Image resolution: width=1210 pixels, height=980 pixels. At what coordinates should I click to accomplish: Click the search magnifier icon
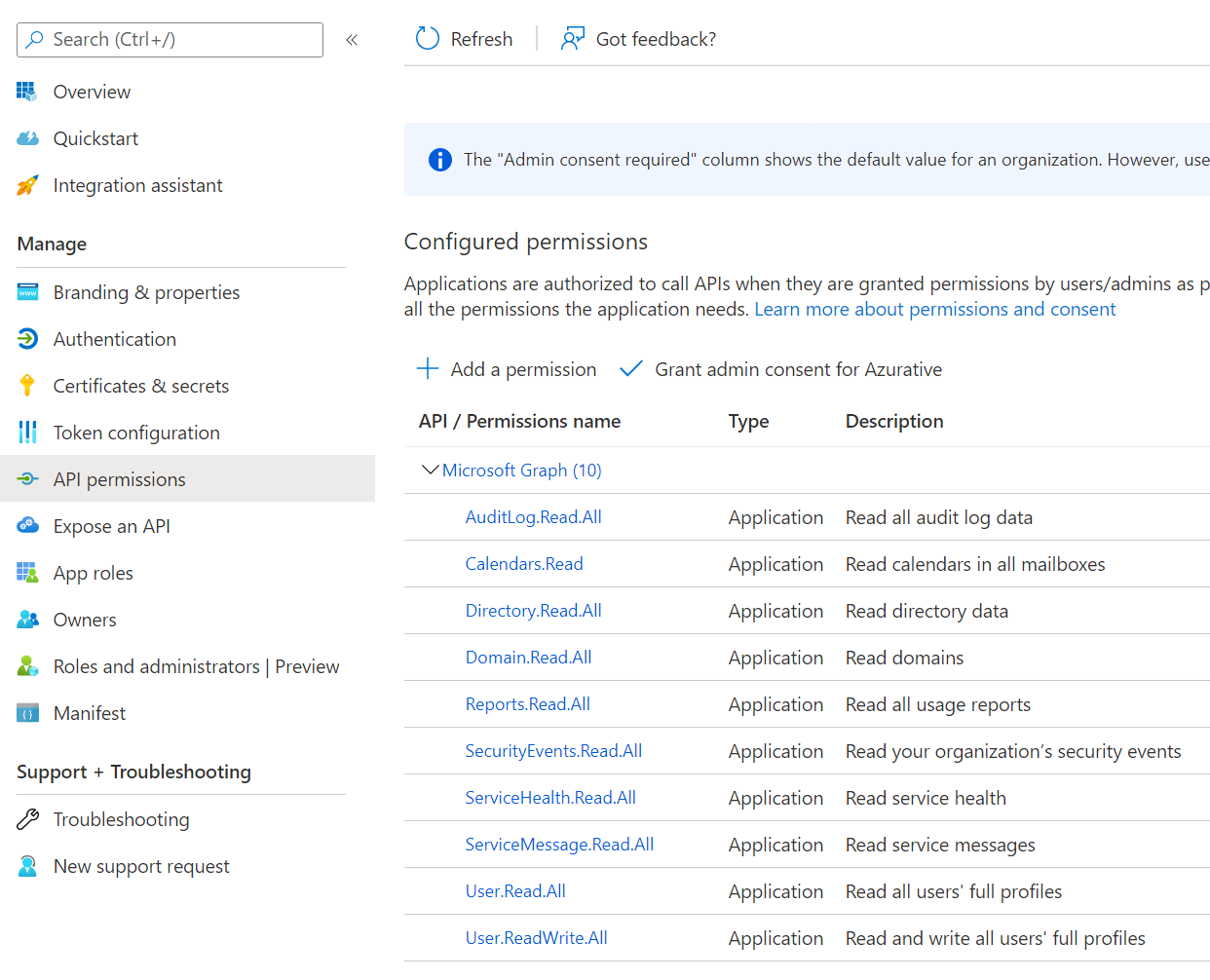click(35, 40)
